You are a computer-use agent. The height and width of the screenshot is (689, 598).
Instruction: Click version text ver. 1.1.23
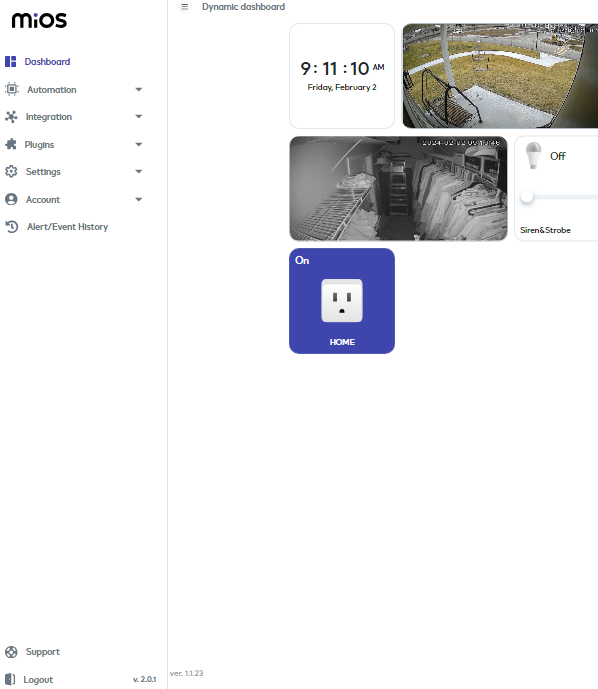point(187,673)
